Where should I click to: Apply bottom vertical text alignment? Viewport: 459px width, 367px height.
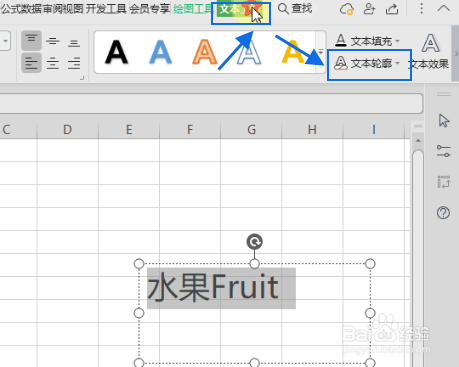click(x=74, y=43)
